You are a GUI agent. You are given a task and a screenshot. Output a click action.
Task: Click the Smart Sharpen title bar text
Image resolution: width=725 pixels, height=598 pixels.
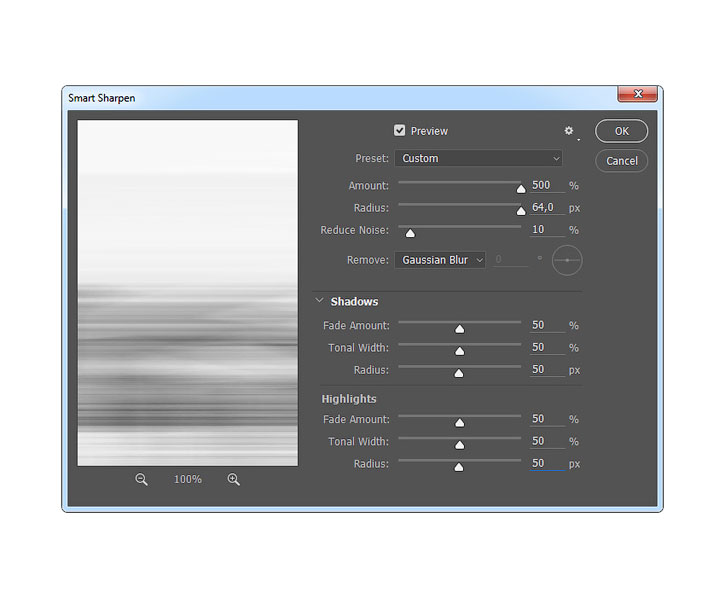102,98
